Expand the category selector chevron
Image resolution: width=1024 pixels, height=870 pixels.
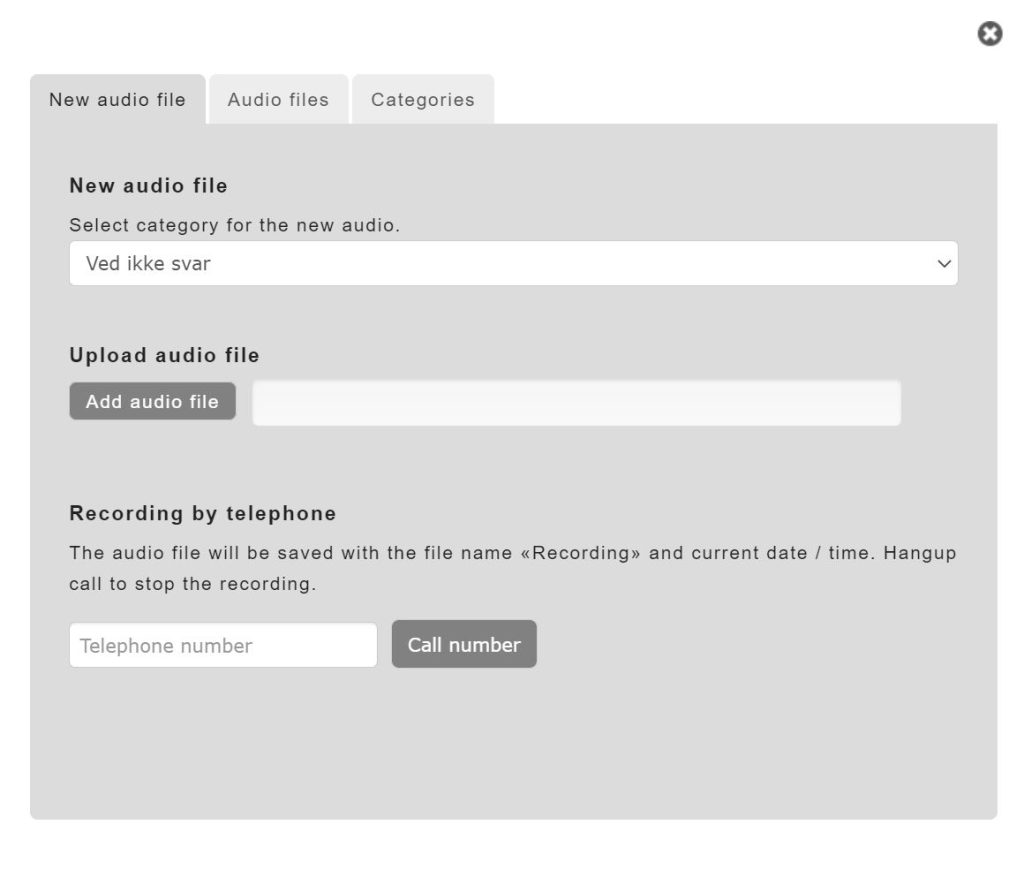click(x=944, y=263)
